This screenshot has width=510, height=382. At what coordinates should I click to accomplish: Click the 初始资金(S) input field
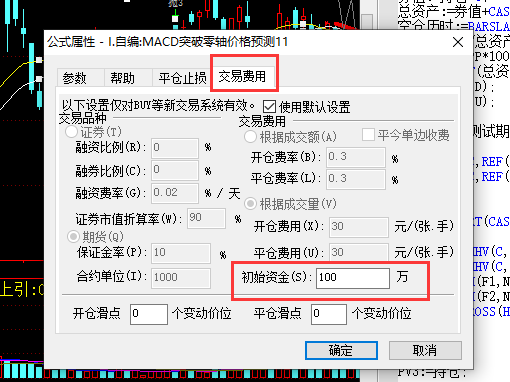(353, 278)
